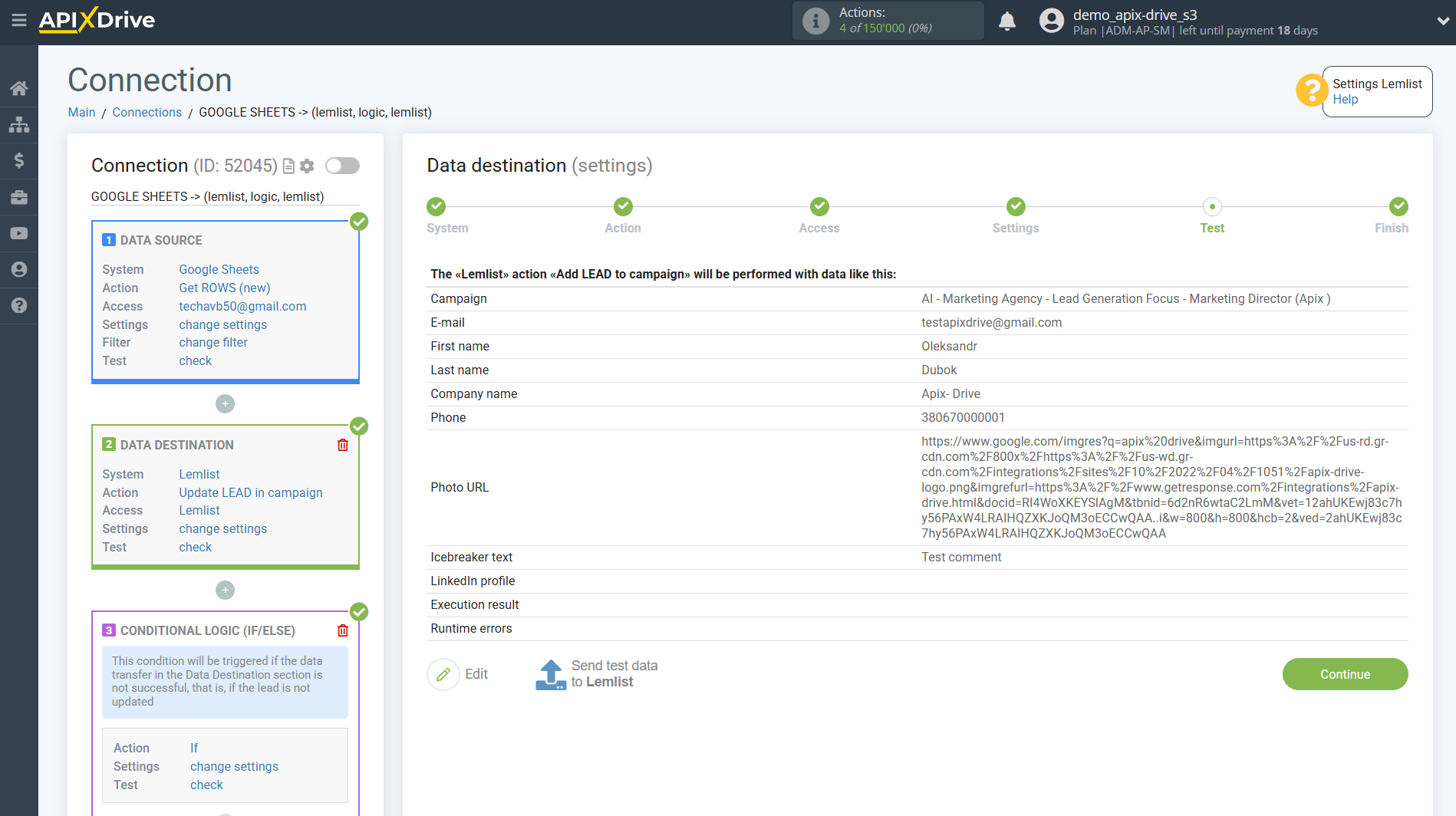Open the Billing dollar sidebar icon
Viewport: 1456px width, 816px height.
click(19, 160)
